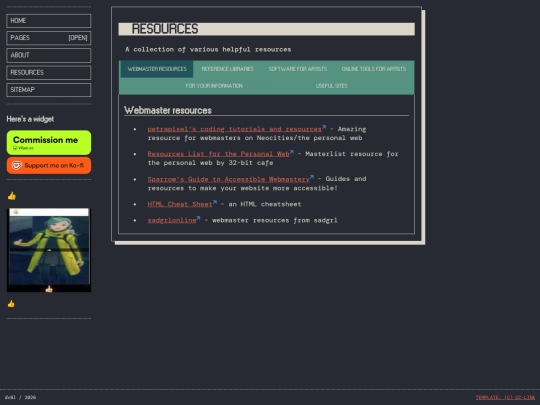
Task: Click external-link arrow after HTML Cheat Sheet
Action: coord(215,202)
